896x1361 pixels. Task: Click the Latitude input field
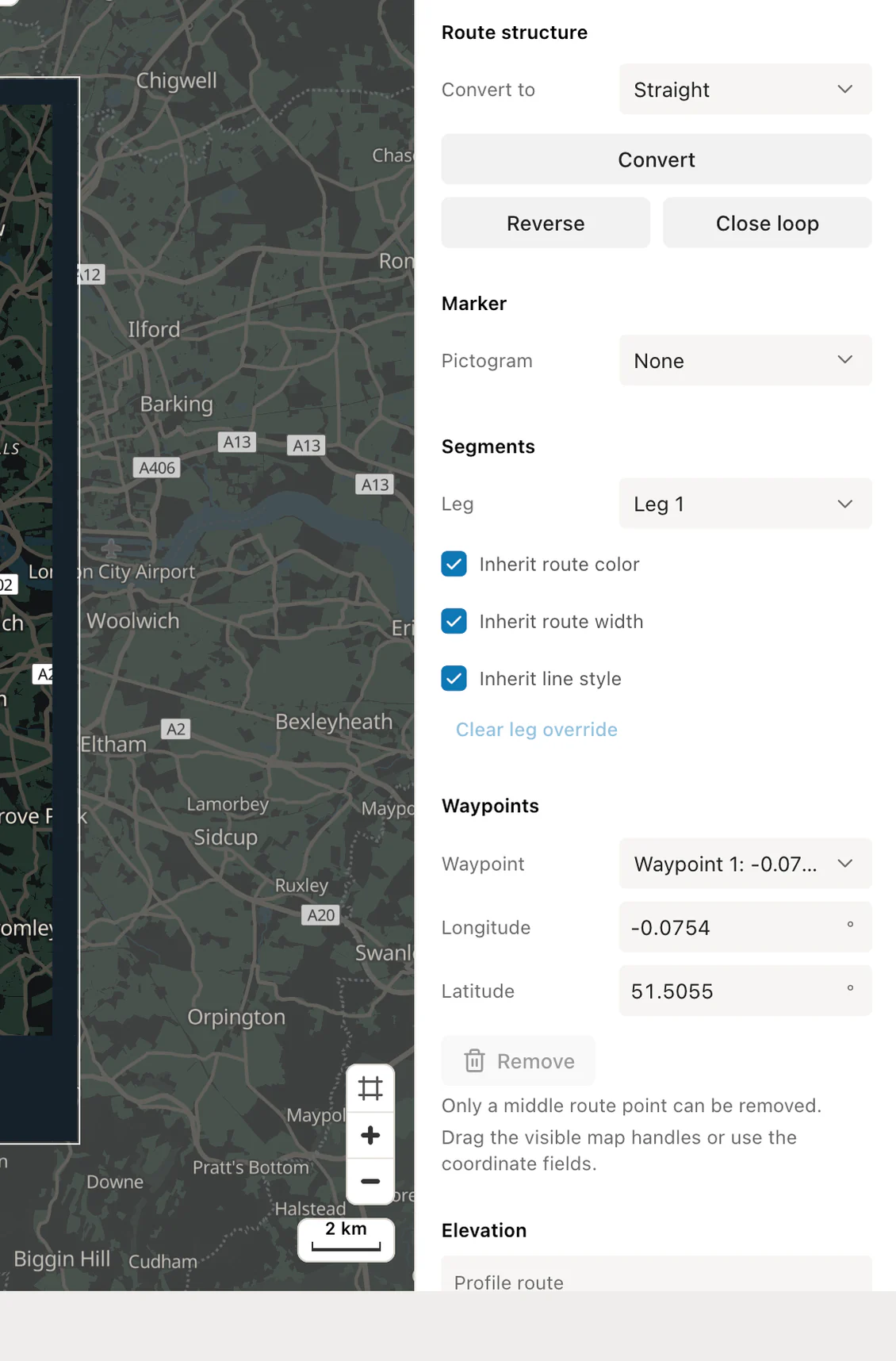pyautogui.click(x=745, y=991)
